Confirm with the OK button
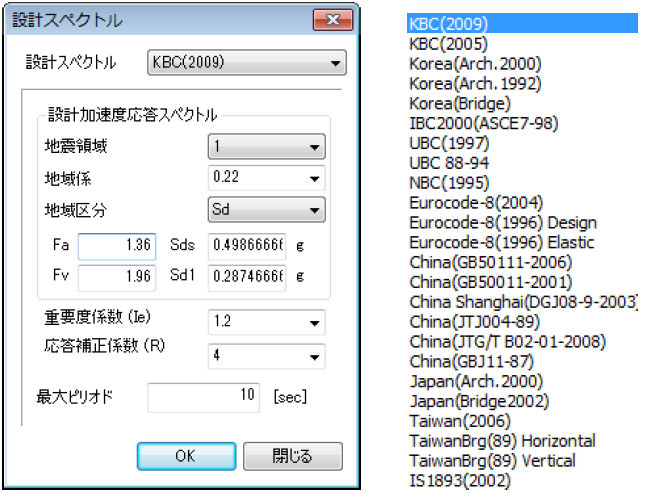 pos(186,456)
